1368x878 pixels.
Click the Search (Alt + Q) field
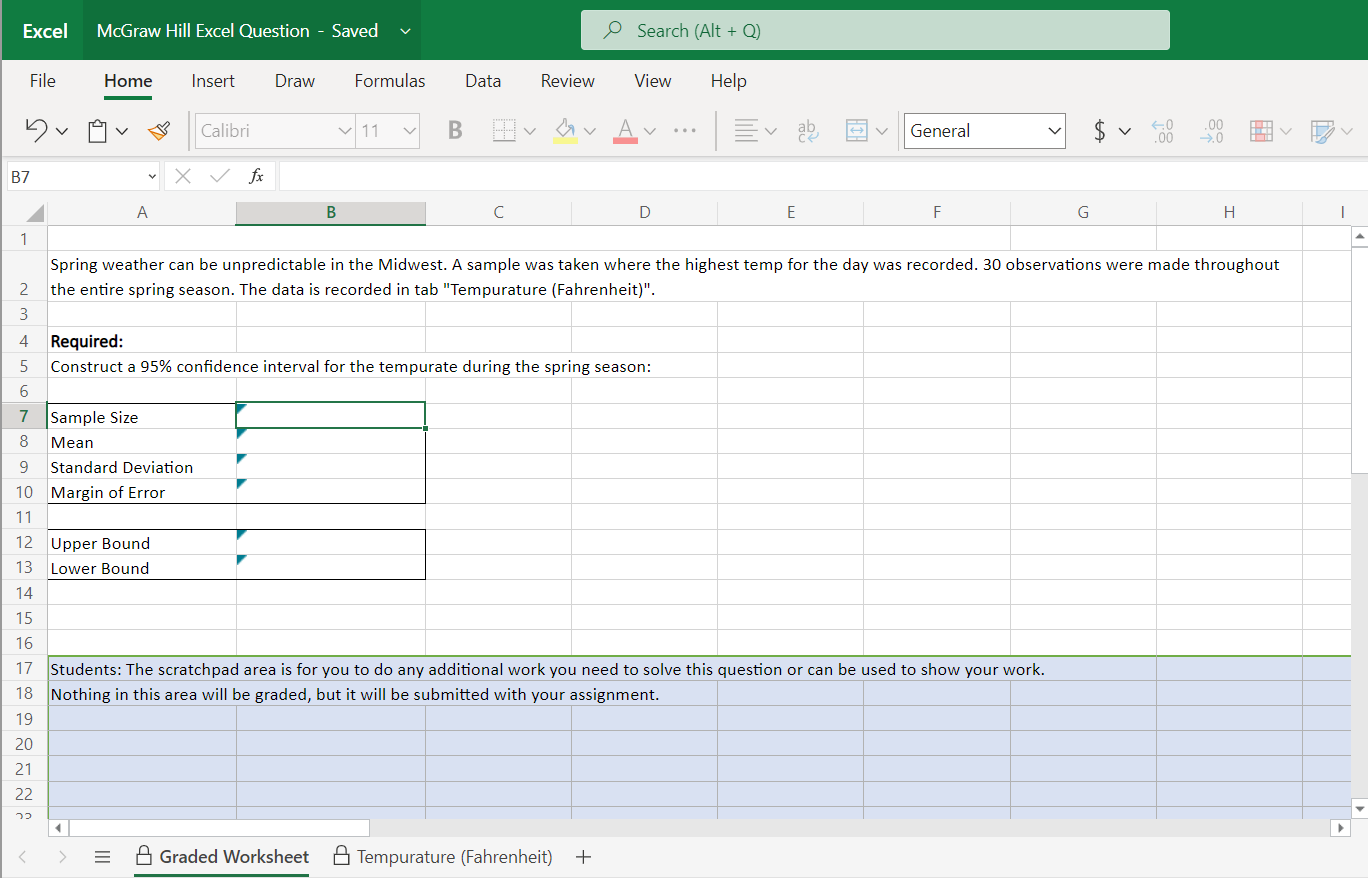(x=875, y=29)
